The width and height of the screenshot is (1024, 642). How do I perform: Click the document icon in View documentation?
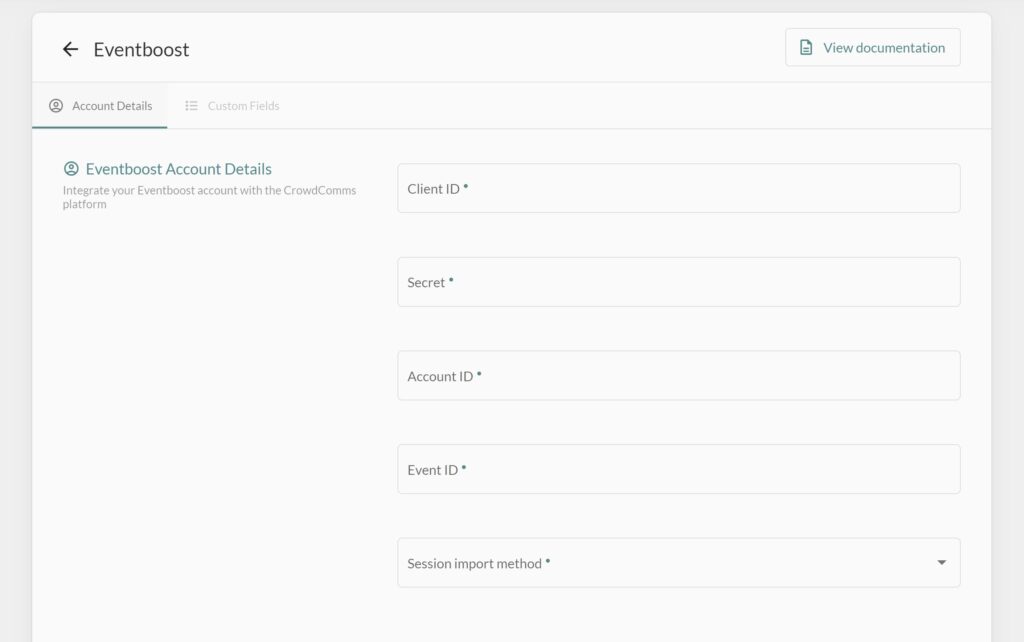click(x=806, y=48)
